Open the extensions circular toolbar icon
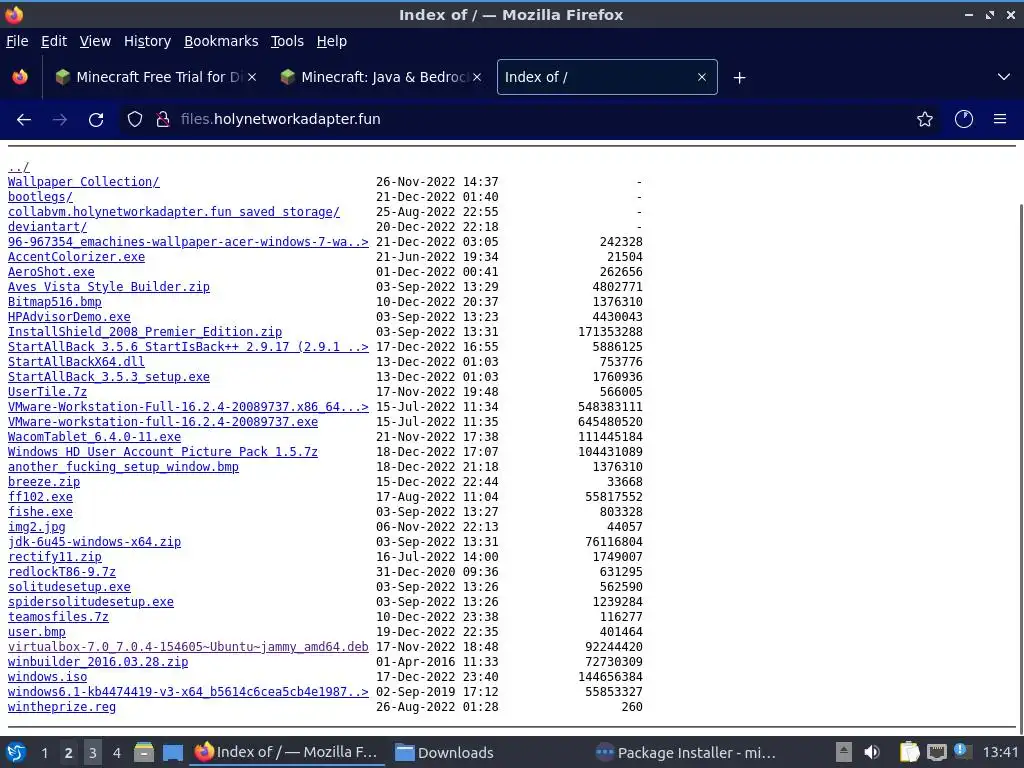Screen dimensions: 1024x768 coord(964,119)
